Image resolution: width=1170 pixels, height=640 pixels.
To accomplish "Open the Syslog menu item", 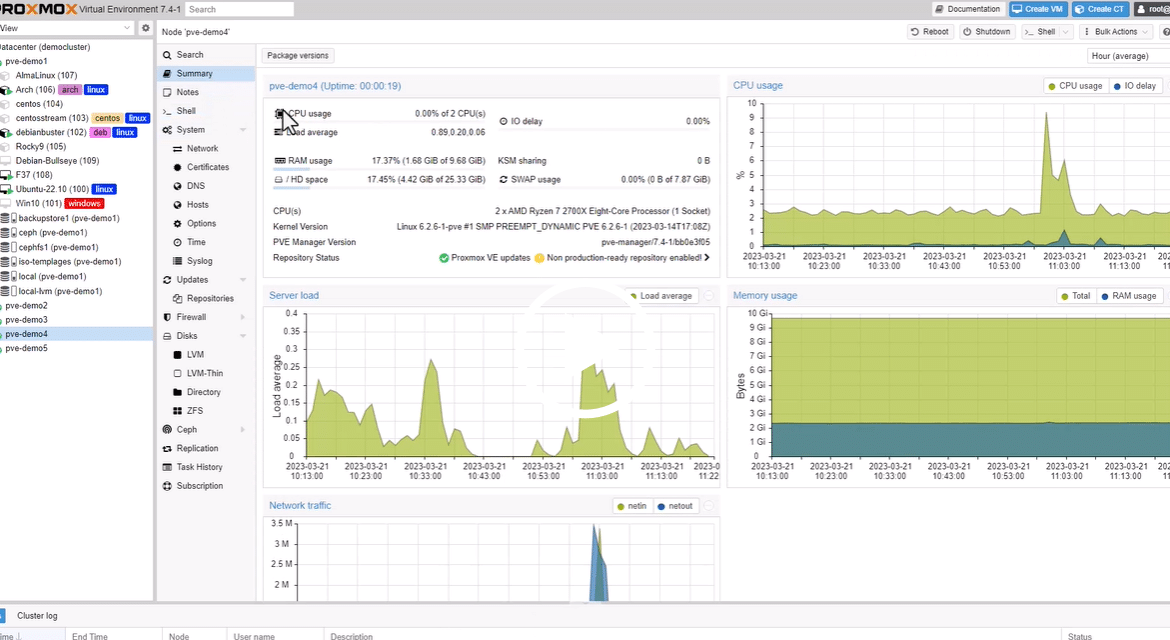I will click(x=206, y=261).
